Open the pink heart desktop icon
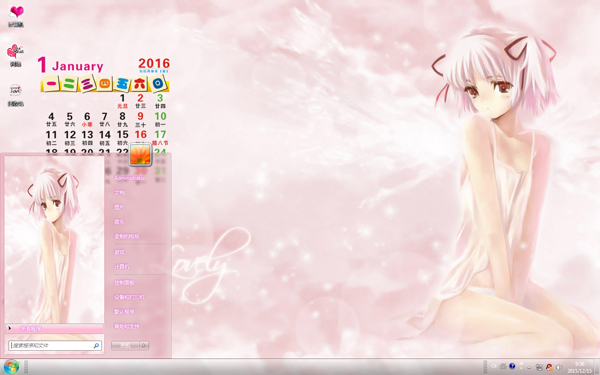Viewport: 600px width, 375px height. [16, 12]
